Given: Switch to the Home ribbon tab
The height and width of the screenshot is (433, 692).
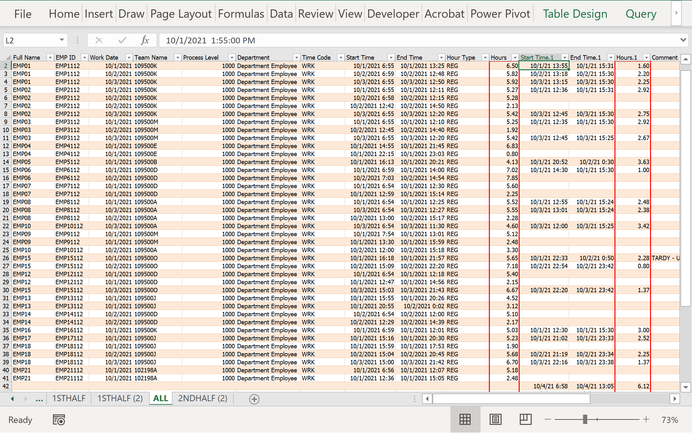Looking at the screenshot, I should pos(64,14).
